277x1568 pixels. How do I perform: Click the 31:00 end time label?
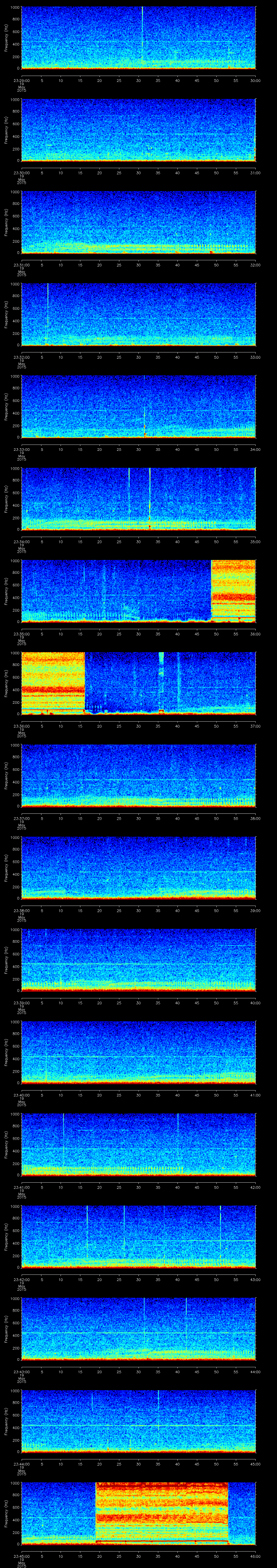pos(256,173)
